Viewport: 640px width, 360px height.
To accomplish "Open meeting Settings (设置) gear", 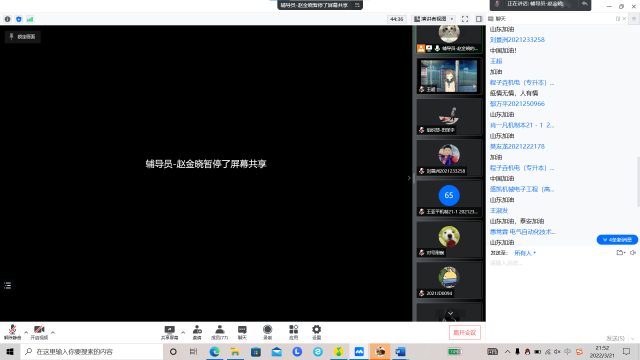I will click(x=317, y=333).
